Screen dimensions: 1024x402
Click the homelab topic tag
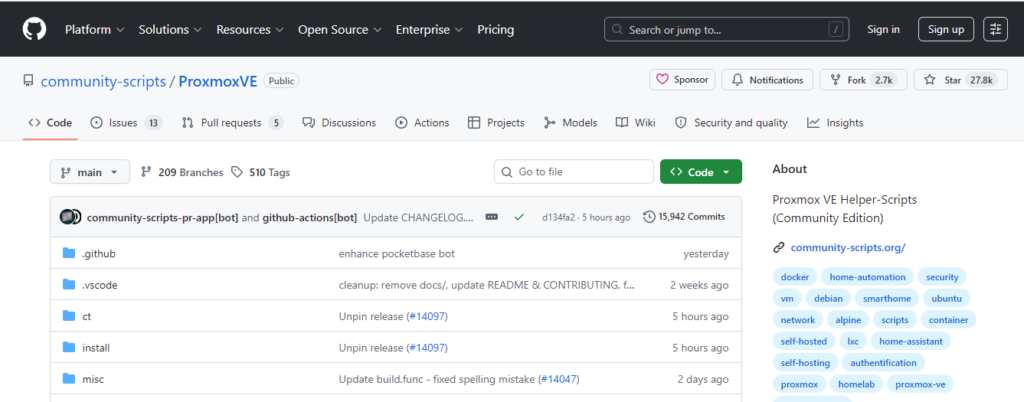tap(857, 383)
